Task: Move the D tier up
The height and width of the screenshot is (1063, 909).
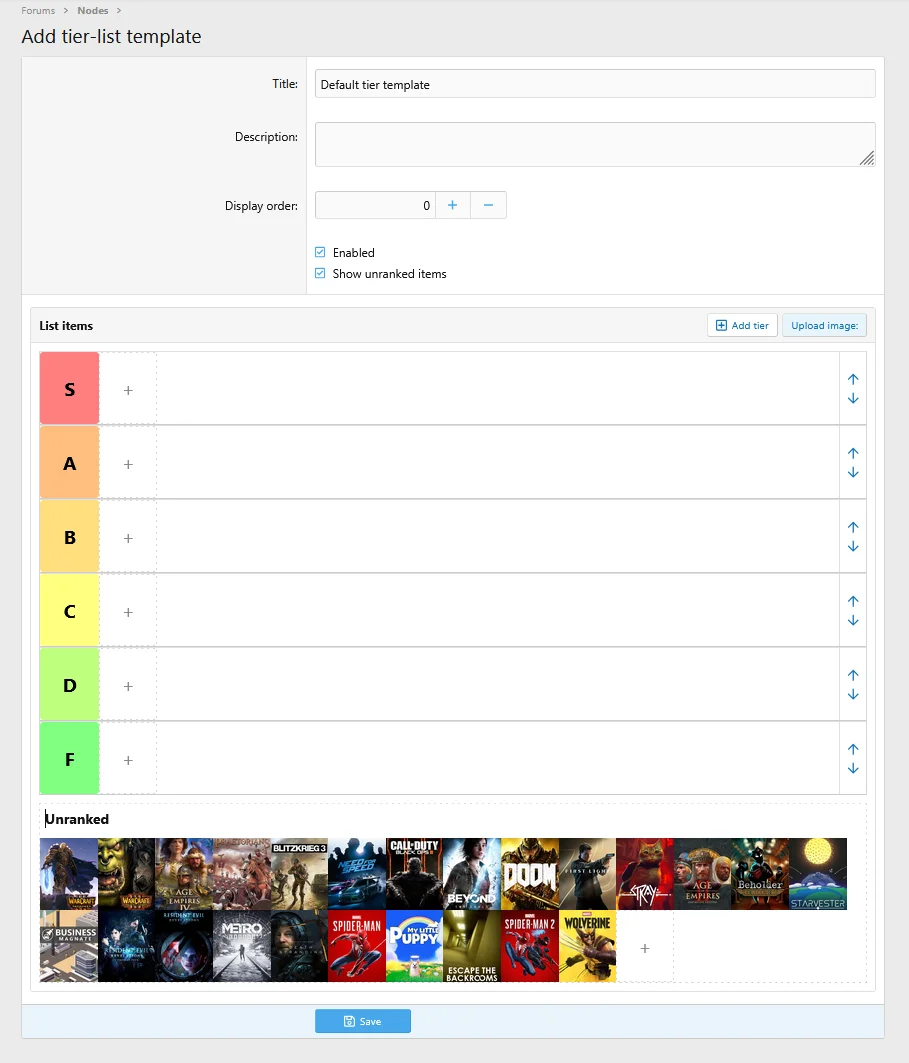Action: [853, 675]
